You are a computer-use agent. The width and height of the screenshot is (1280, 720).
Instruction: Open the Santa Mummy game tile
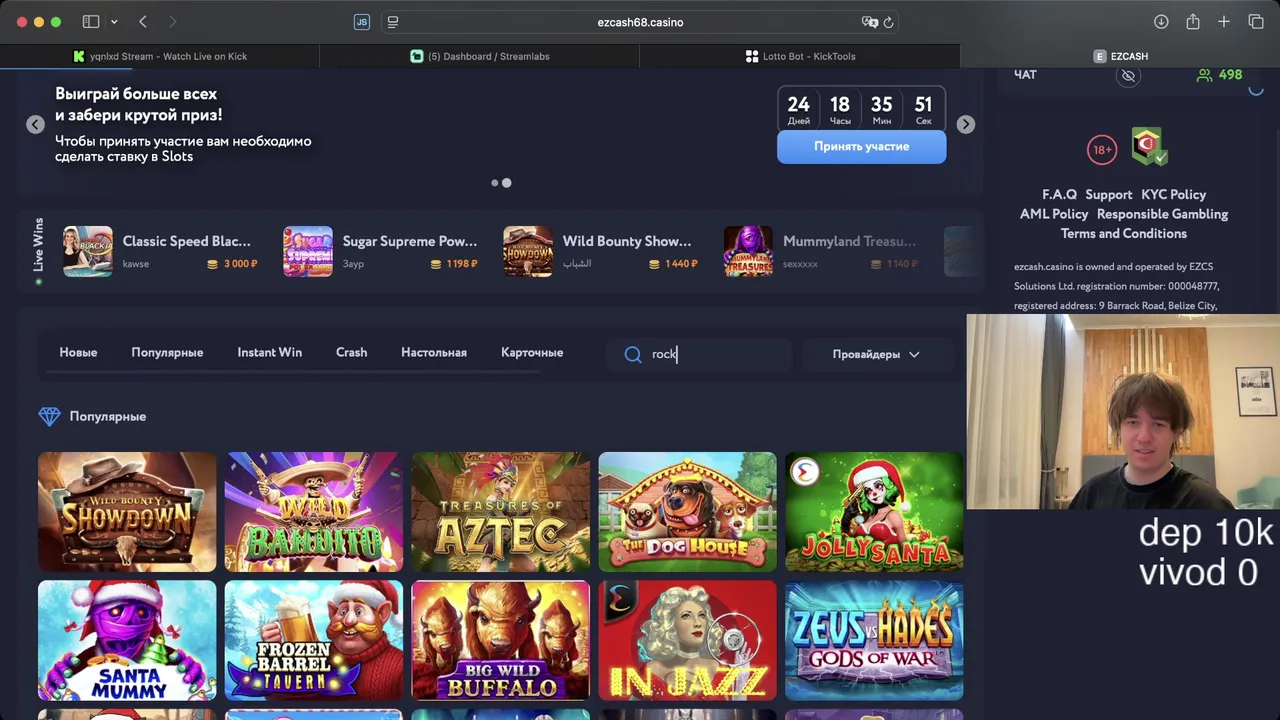(x=127, y=640)
